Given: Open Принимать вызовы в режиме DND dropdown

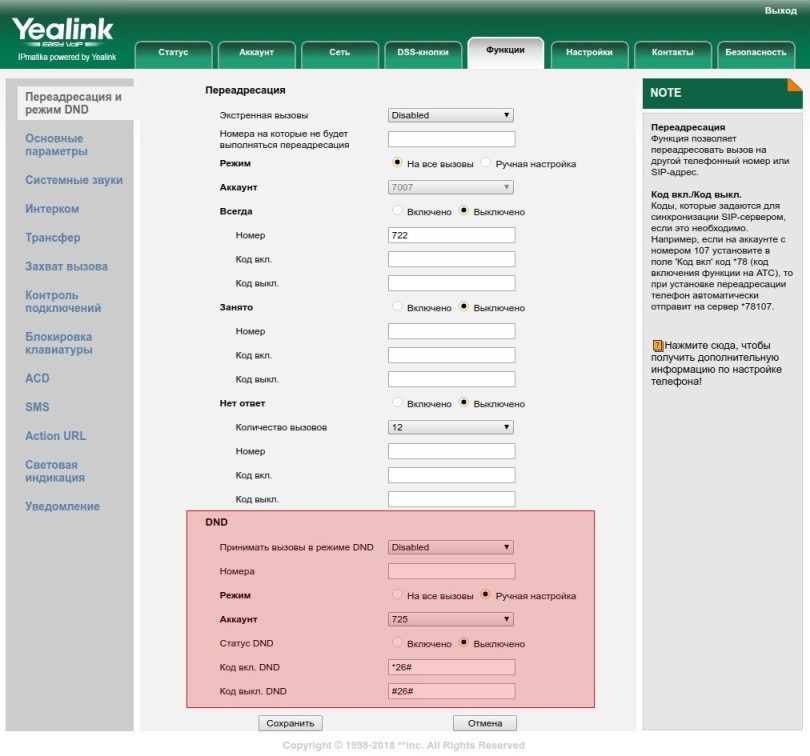Looking at the screenshot, I should point(450,547).
